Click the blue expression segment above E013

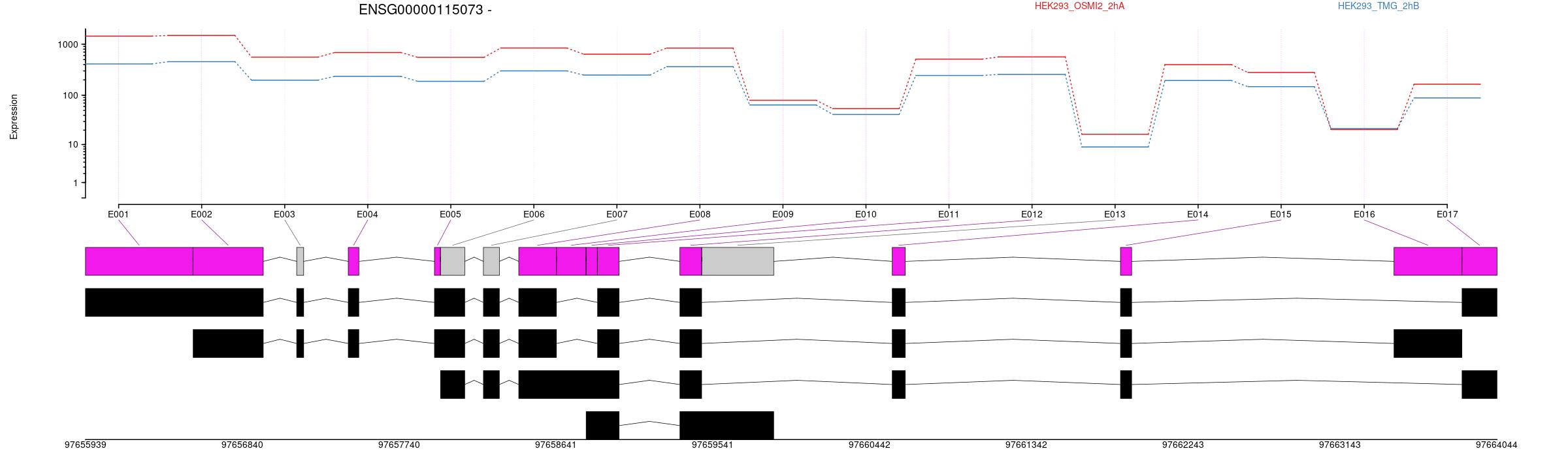click(1115, 147)
